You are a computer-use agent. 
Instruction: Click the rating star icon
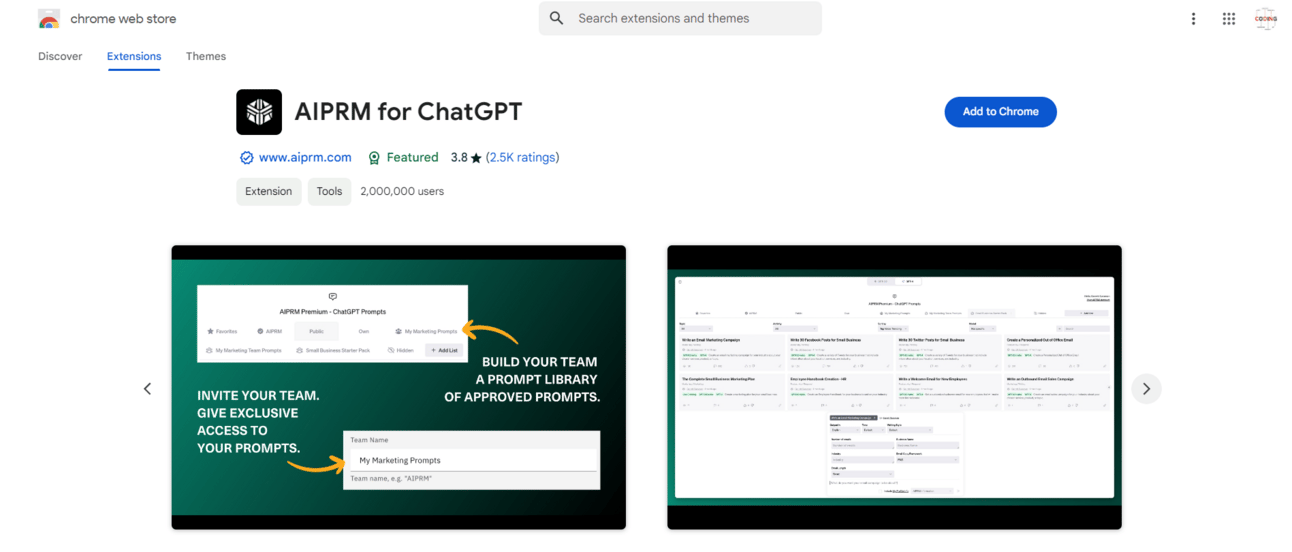click(x=476, y=158)
